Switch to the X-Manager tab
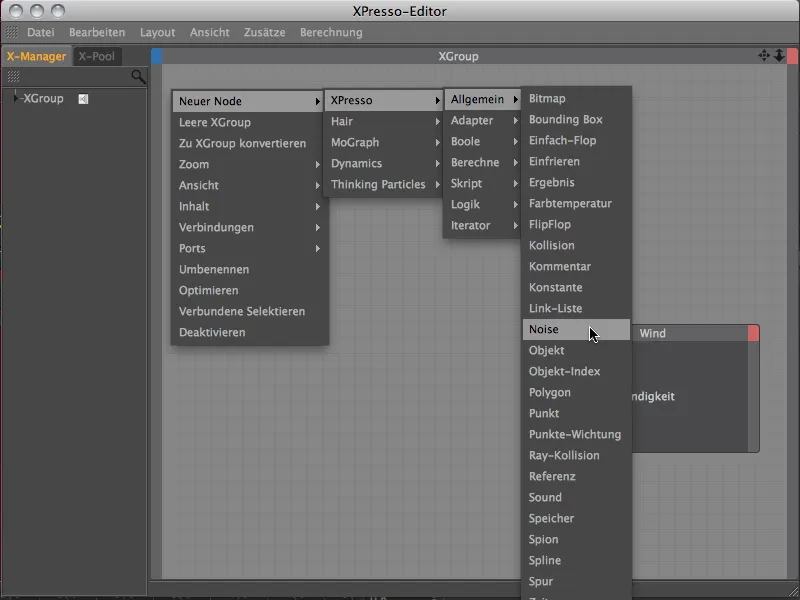This screenshot has width=800, height=600. (x=36, y=56)
